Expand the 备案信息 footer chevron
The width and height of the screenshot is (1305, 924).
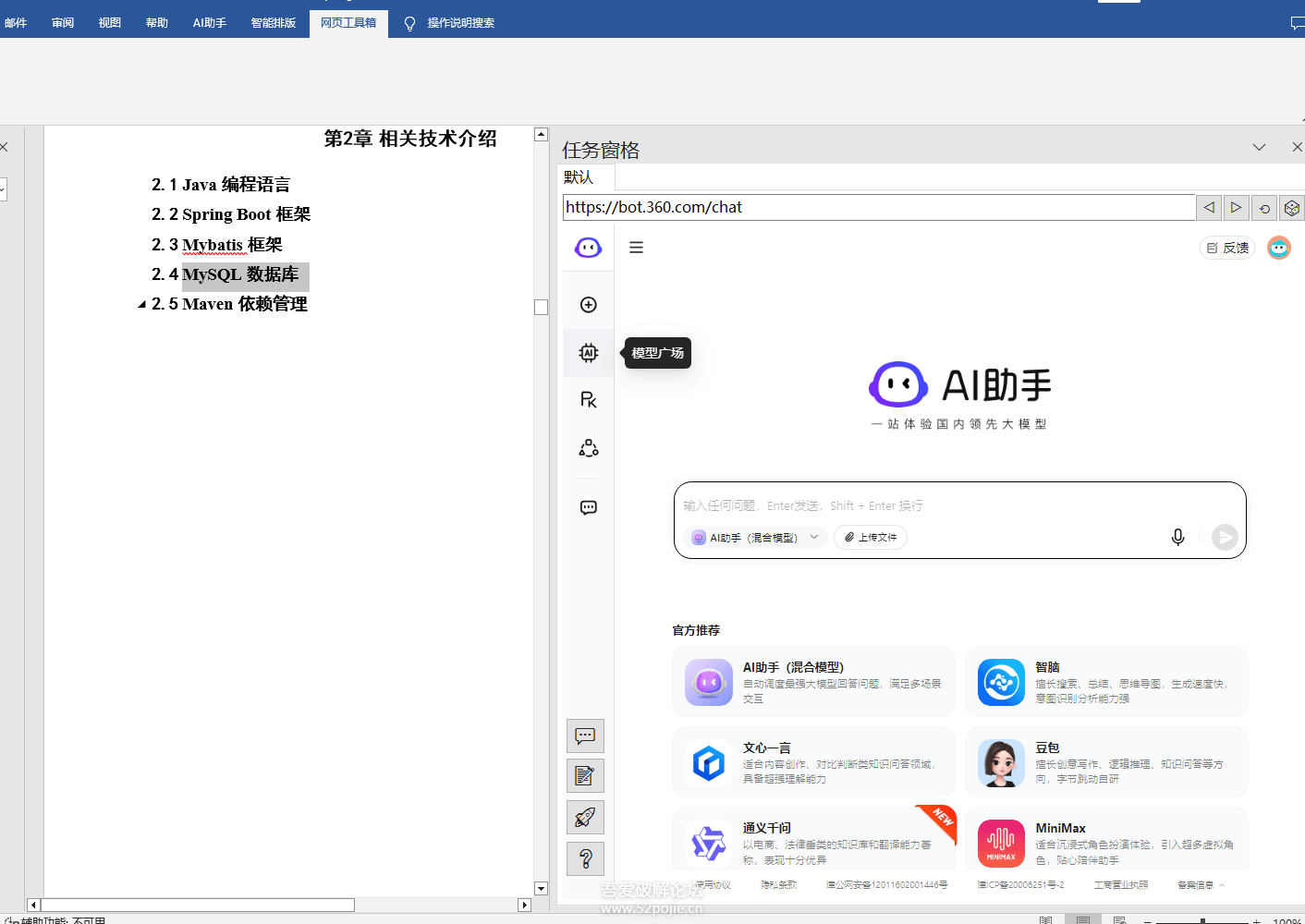coord(1222,885)
